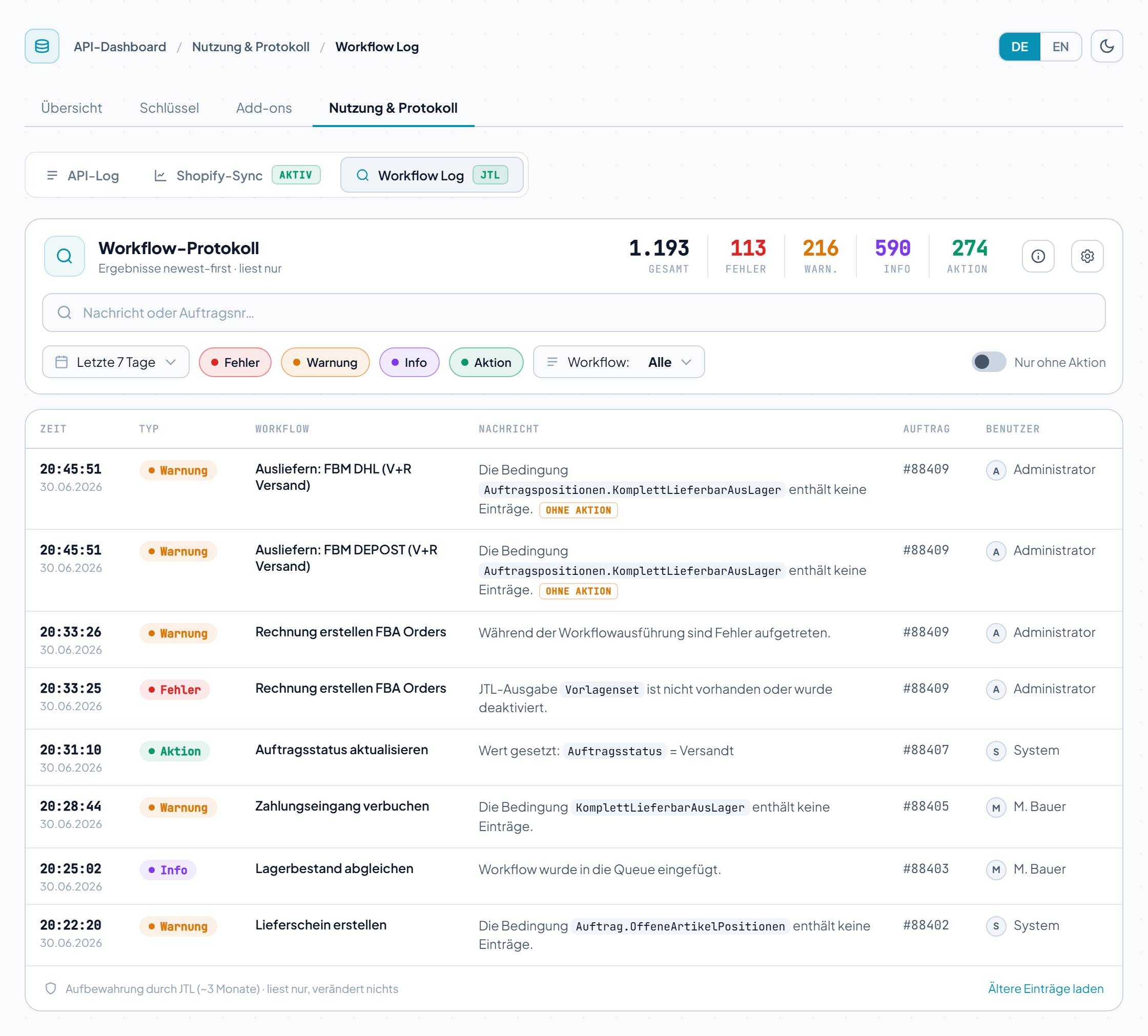Click the AKTIV badge on Shopify-Sync
The height and width of the screenshot is (1036, 1148).
pyautogui.click(x=296, y=175)
